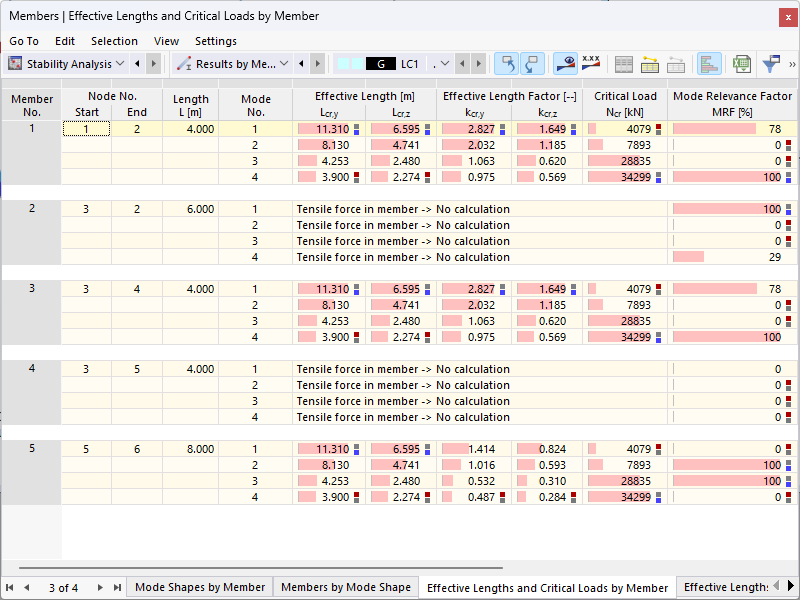
Task: Select the jump-to-graphic arrow icon
Action: [x=508, y=63]
